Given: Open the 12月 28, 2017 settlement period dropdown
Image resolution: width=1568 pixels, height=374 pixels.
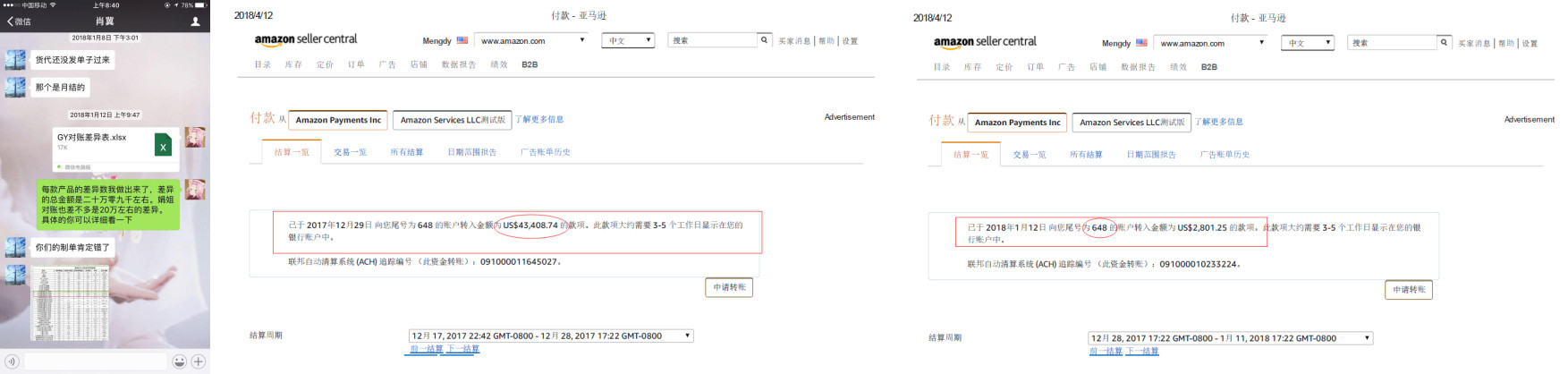Looking at the screenshot, I should click(1231, 338).
